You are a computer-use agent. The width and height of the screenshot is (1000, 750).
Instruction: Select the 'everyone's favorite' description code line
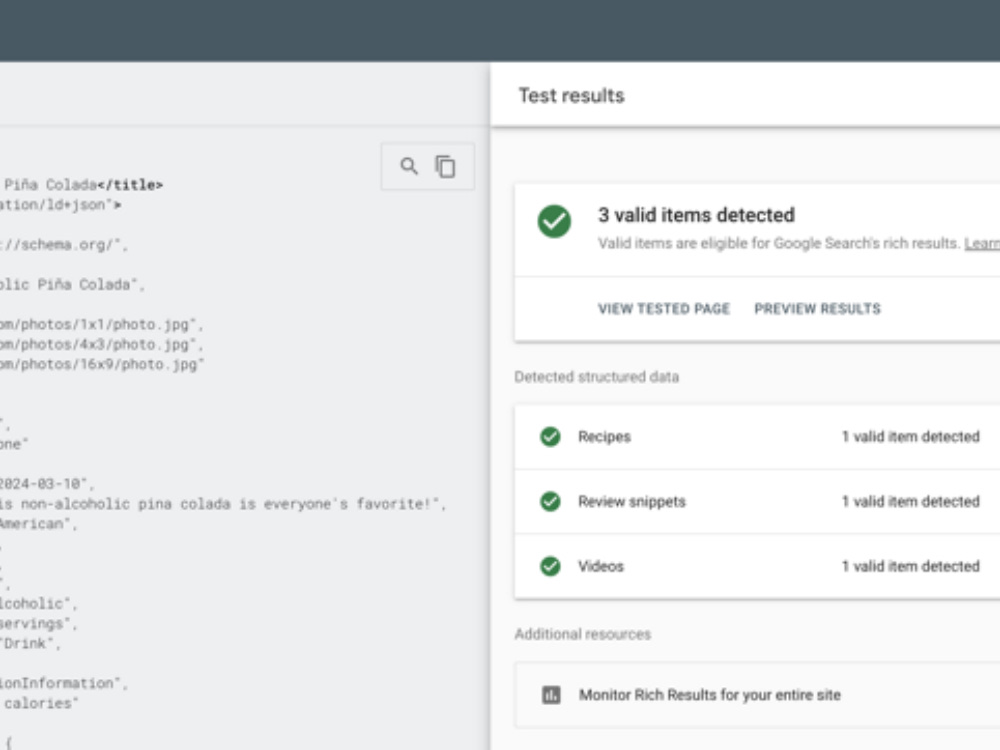click(x=223, y=504)
